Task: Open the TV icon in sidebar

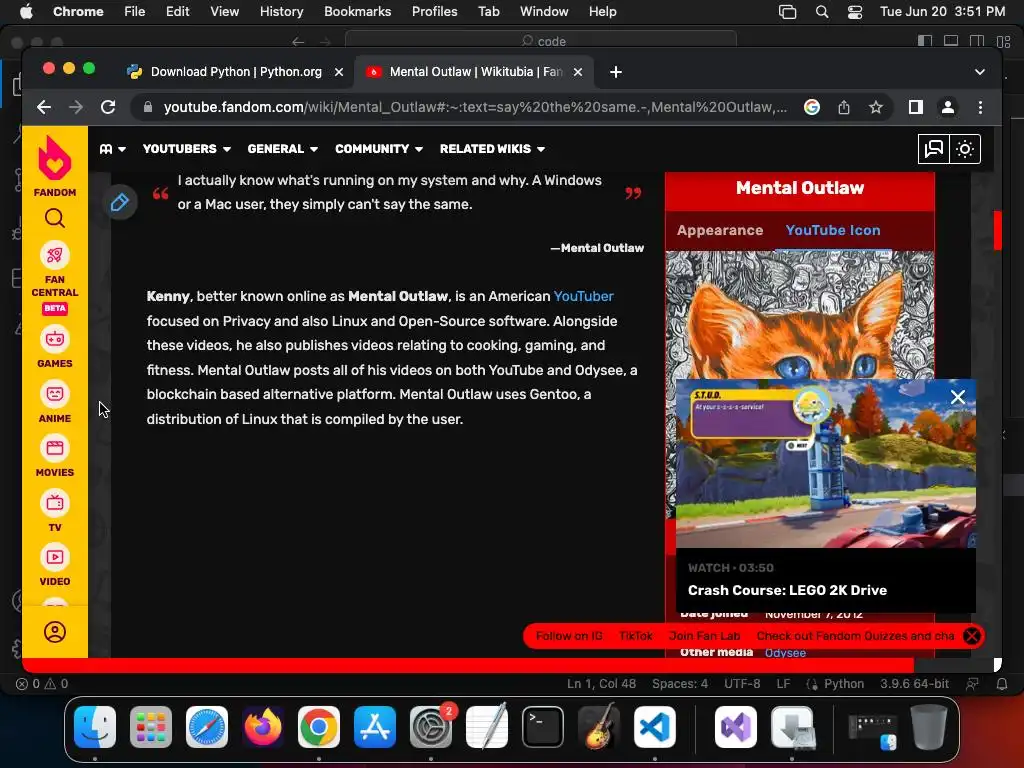Action: (55, 503)
